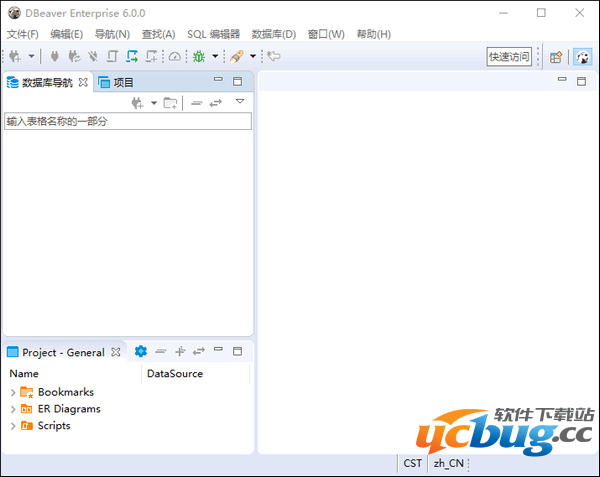The width and height of the screenshot is (600, 477).
Task: Open the 文件(F) menu
Action: [x=23, y=34]
